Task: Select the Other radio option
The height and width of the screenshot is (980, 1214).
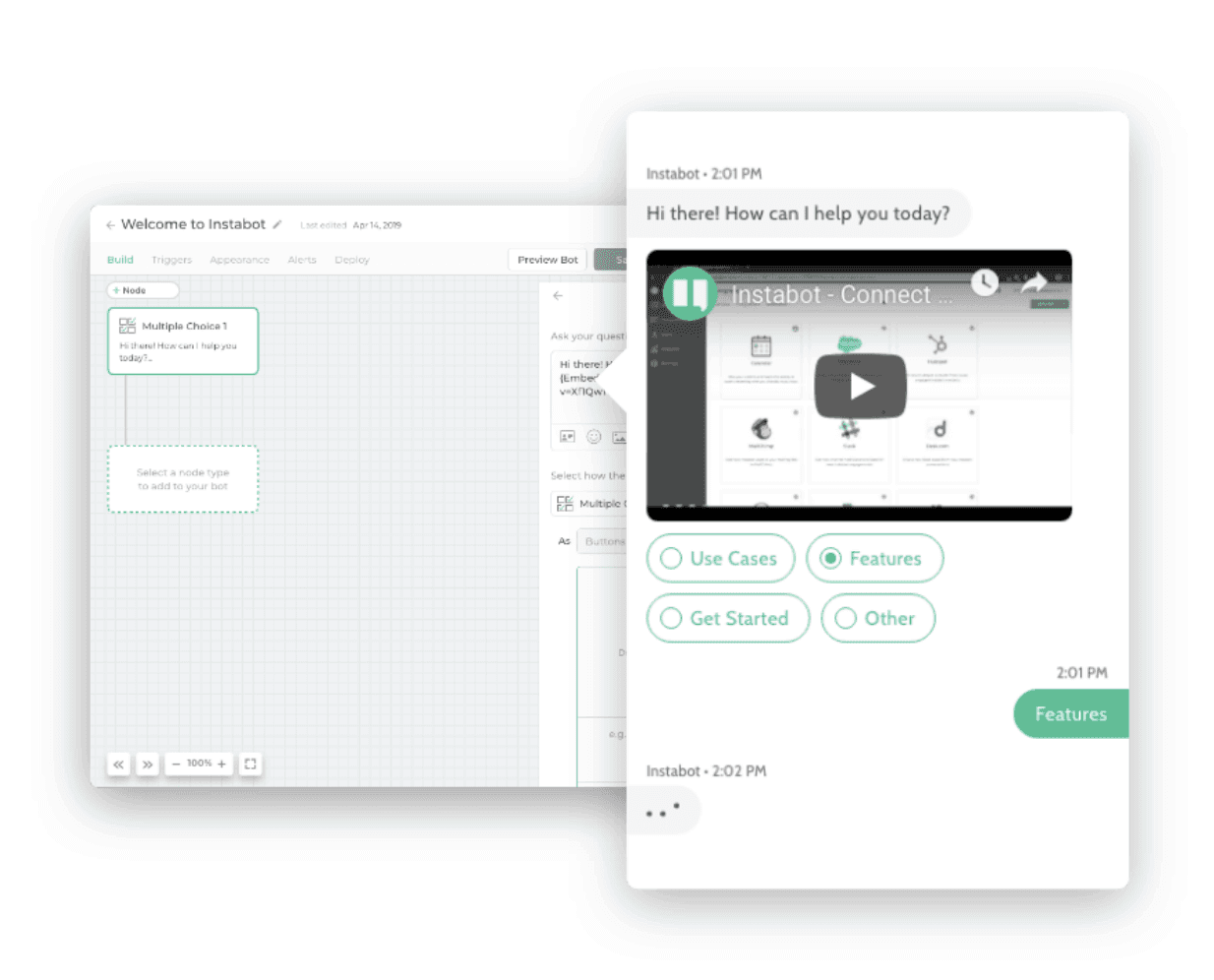Action: click(x=878, y=618)
